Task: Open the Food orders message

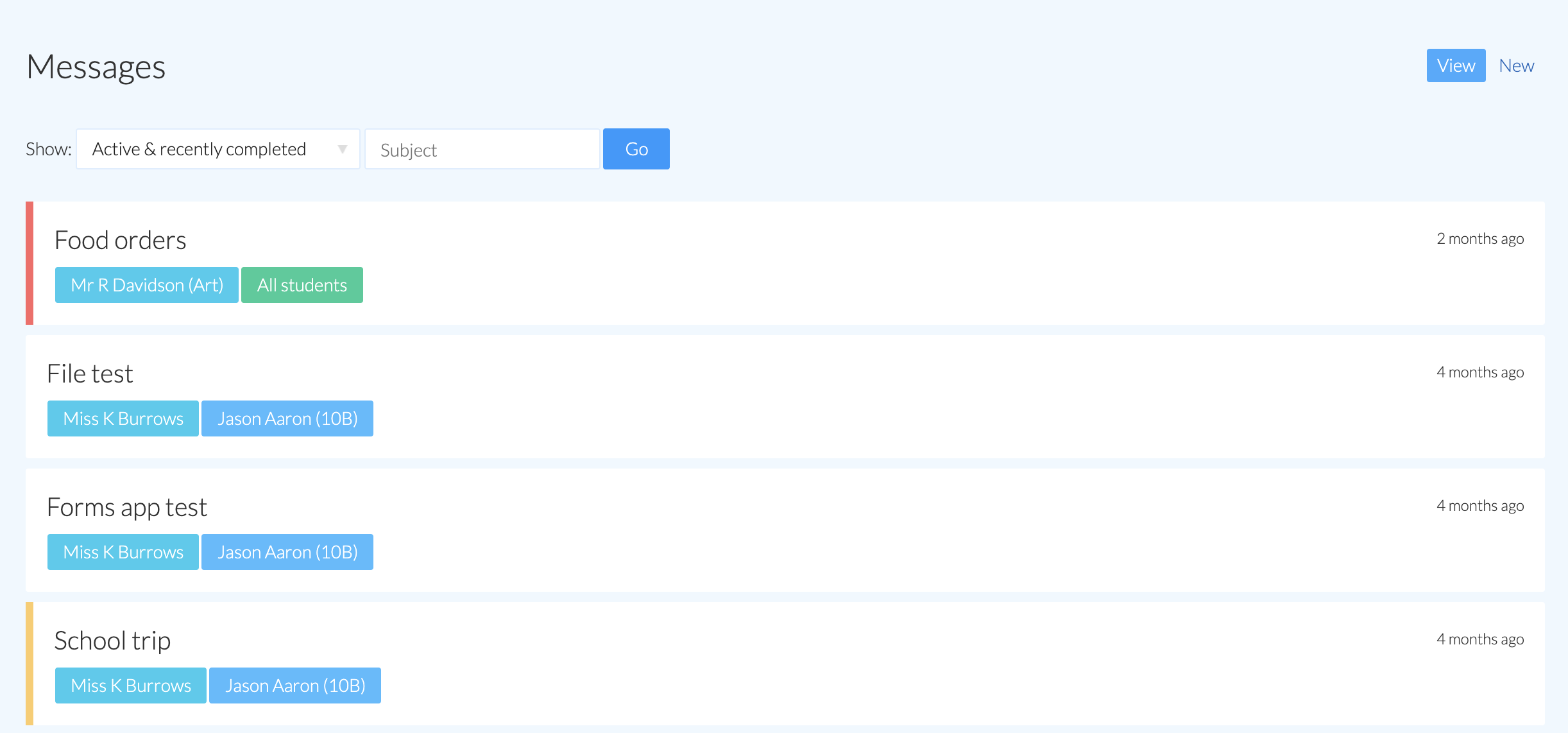Action: 121,240
